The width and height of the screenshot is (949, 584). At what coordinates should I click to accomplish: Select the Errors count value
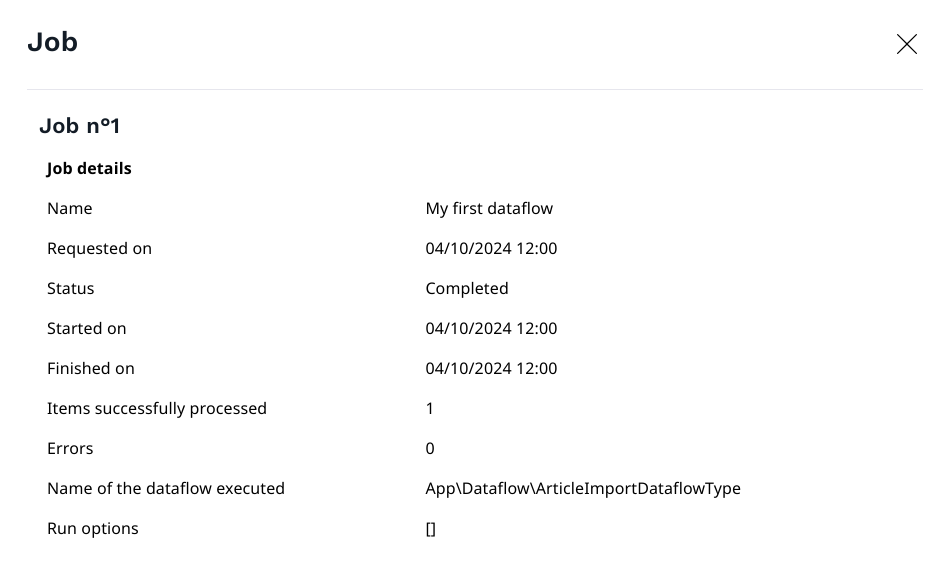point(430,448)
